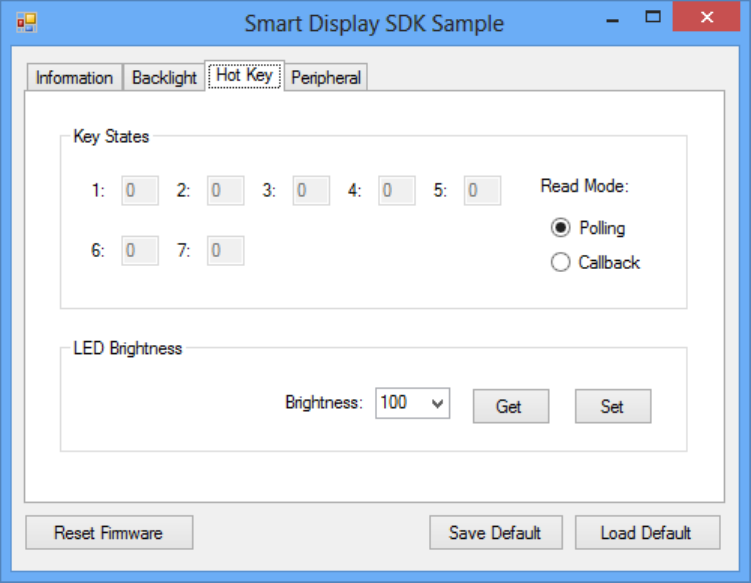Click the "Read Mode:" label
Screen dimensions: 751x583
pos(584,185)
